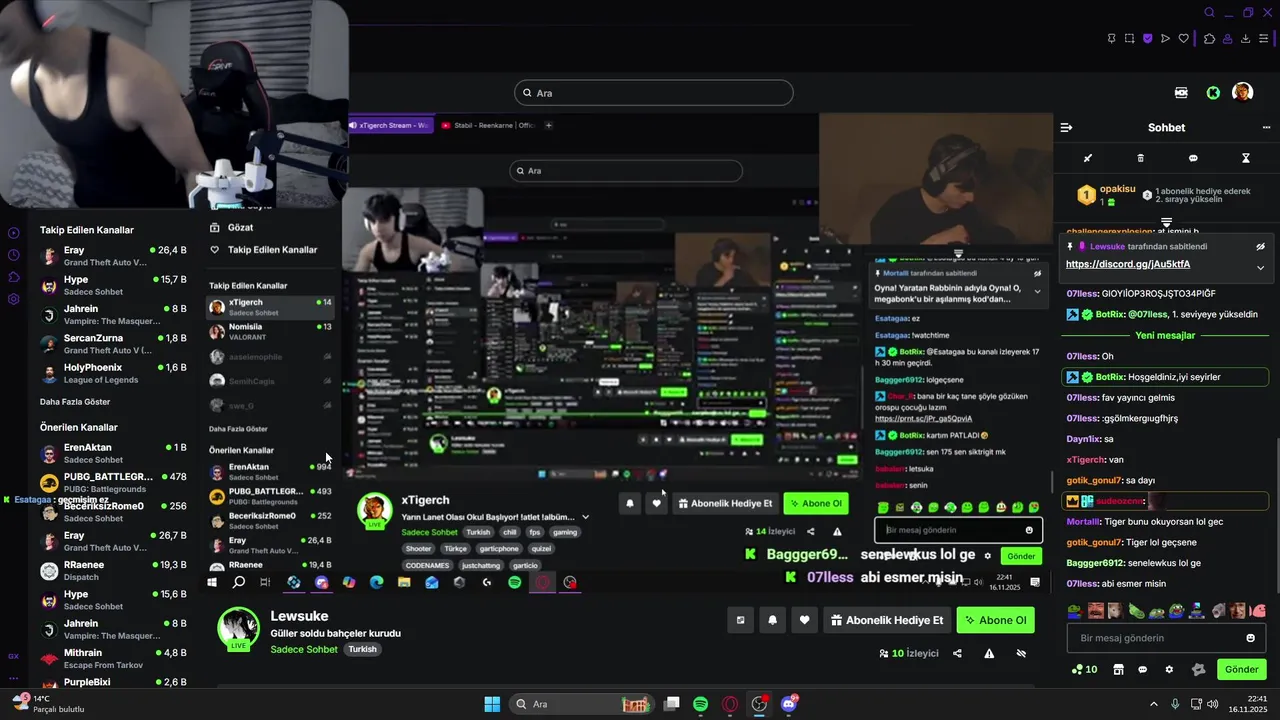Click the bottom chat bubble icon
The width and height of the screenshot is (1280, 720).
coord(1143,670)
